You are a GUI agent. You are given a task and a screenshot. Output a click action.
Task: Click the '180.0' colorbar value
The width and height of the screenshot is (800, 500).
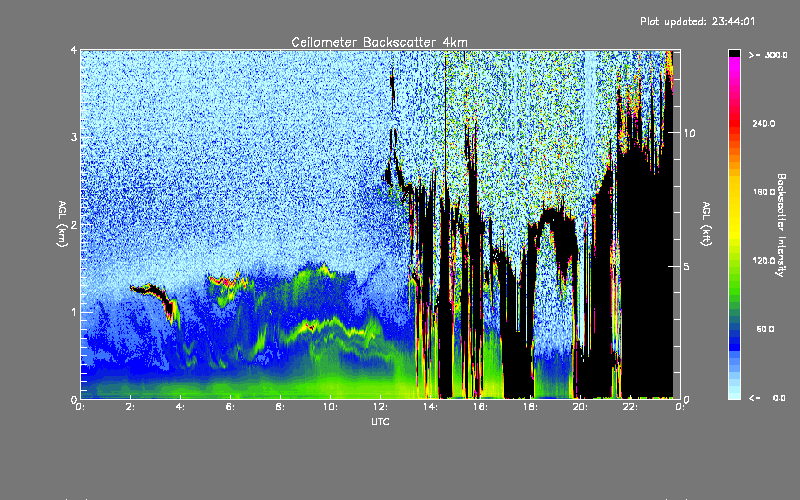(764, 192)
